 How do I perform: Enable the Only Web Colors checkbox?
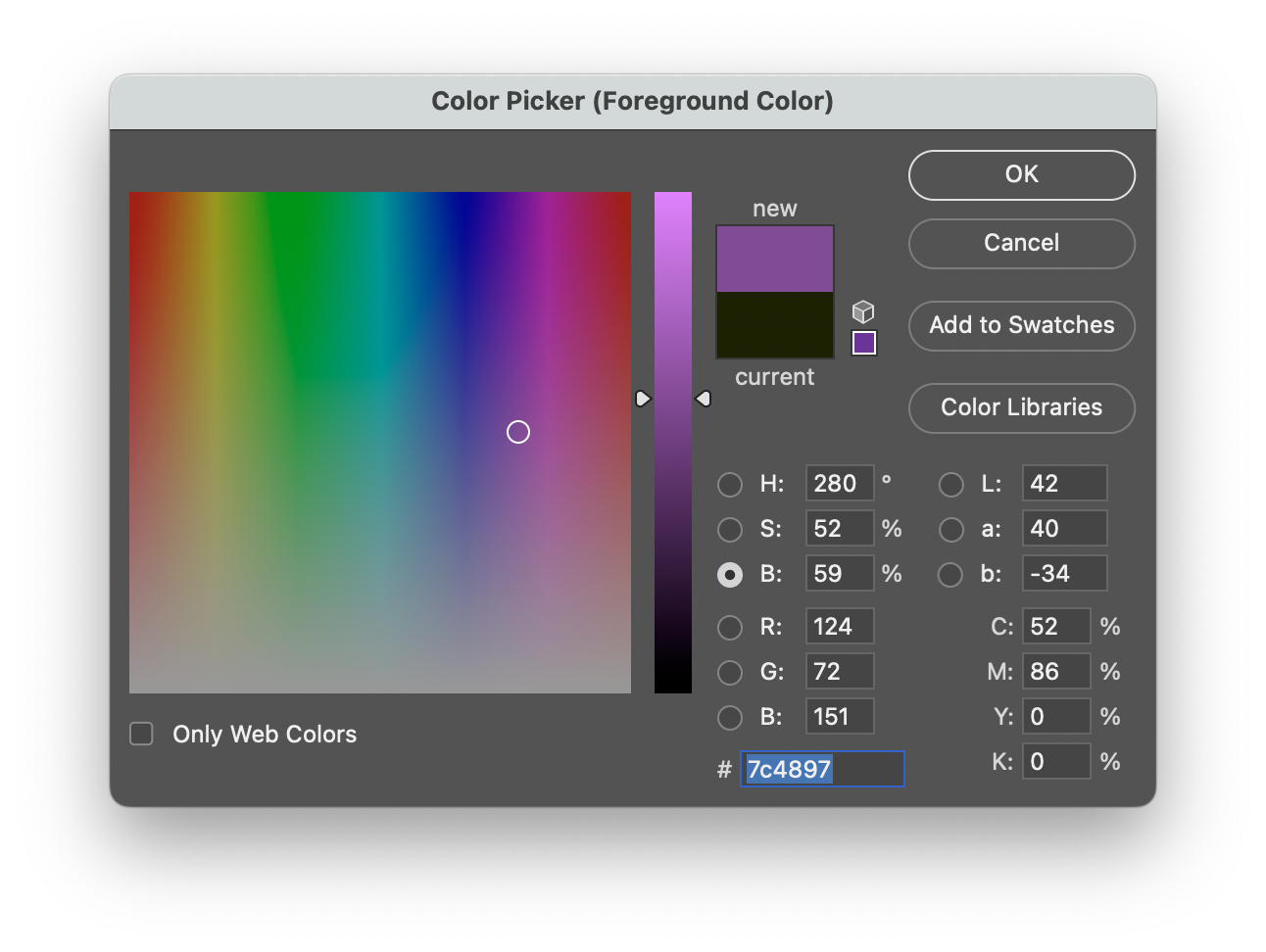(x=142, y=734)
